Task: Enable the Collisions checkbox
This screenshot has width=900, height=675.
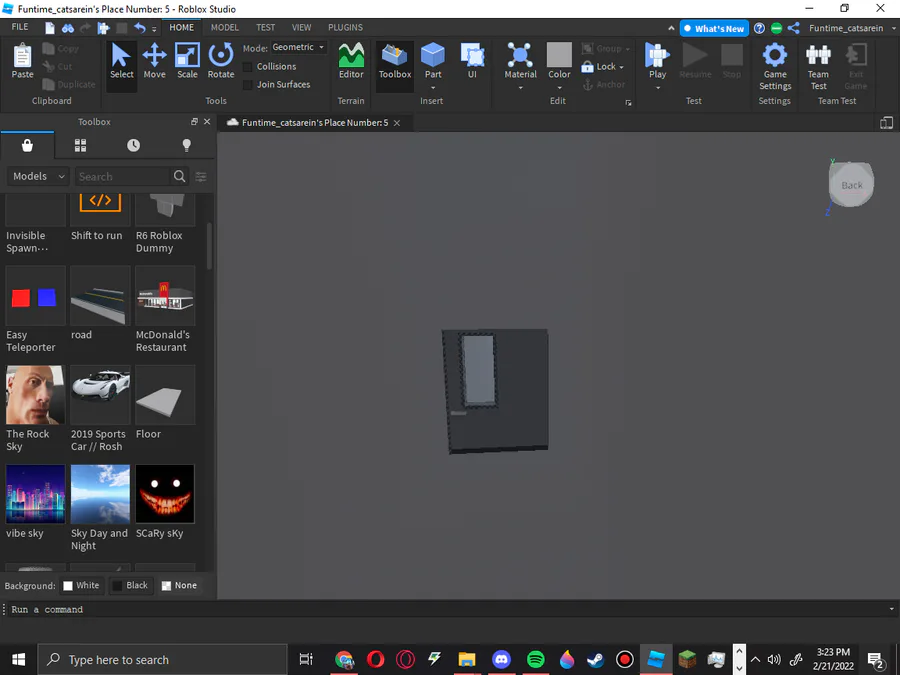Action: coord(248,67)
